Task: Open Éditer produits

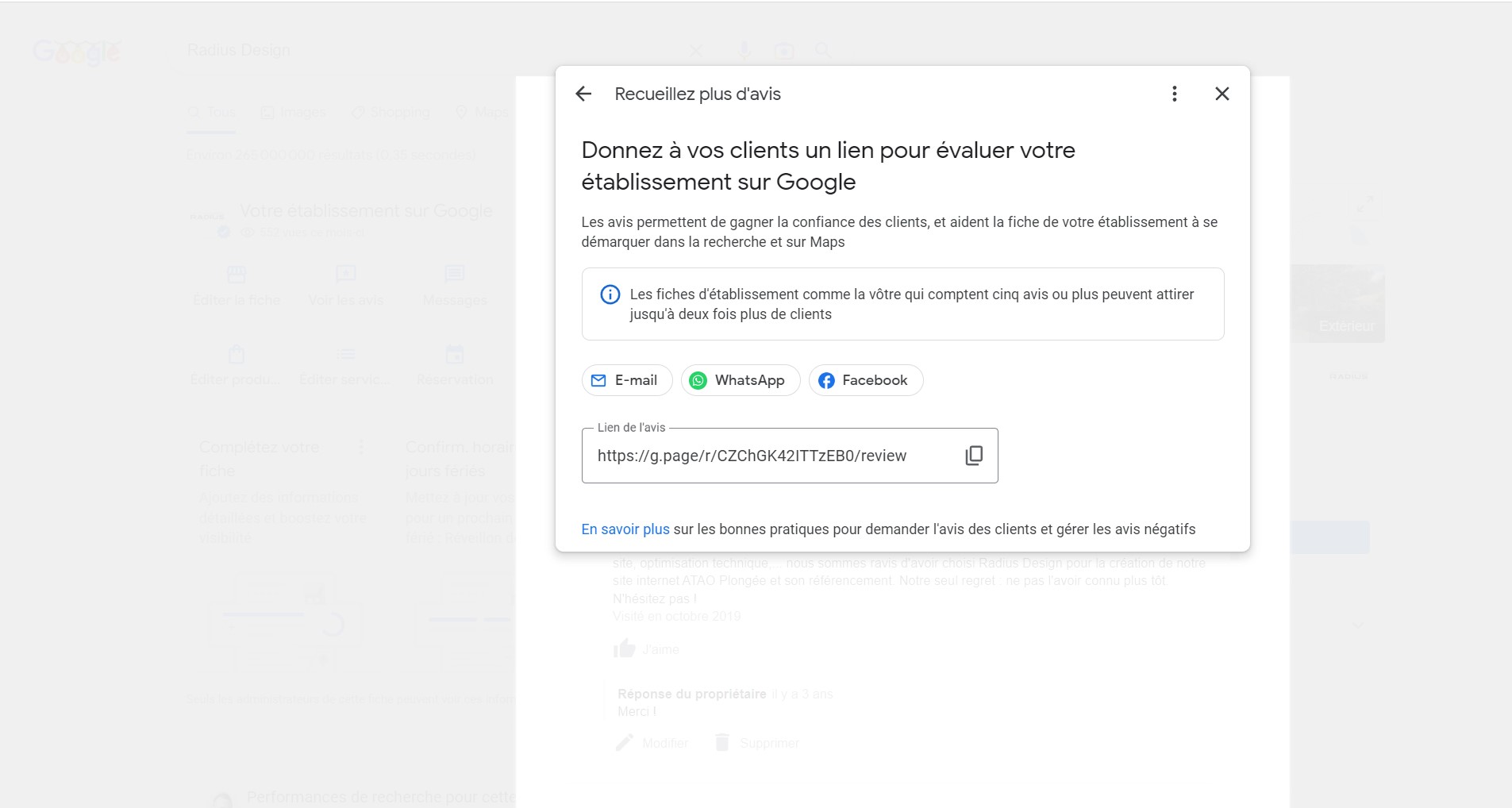Action: pyautogui.click(x=235, y=366)
